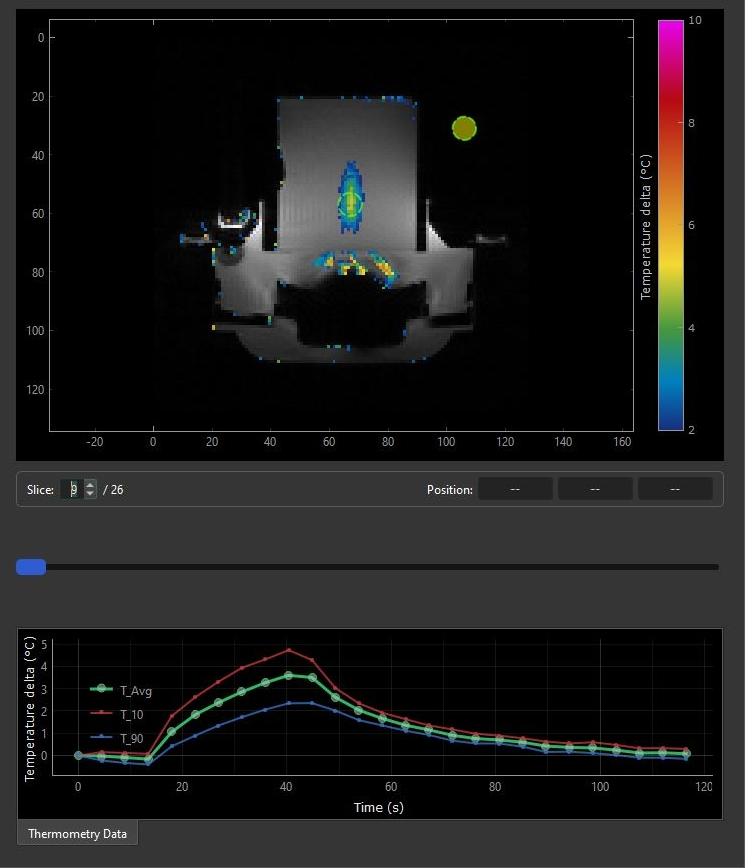Select the first Position readout field

(x=515, y=489)
